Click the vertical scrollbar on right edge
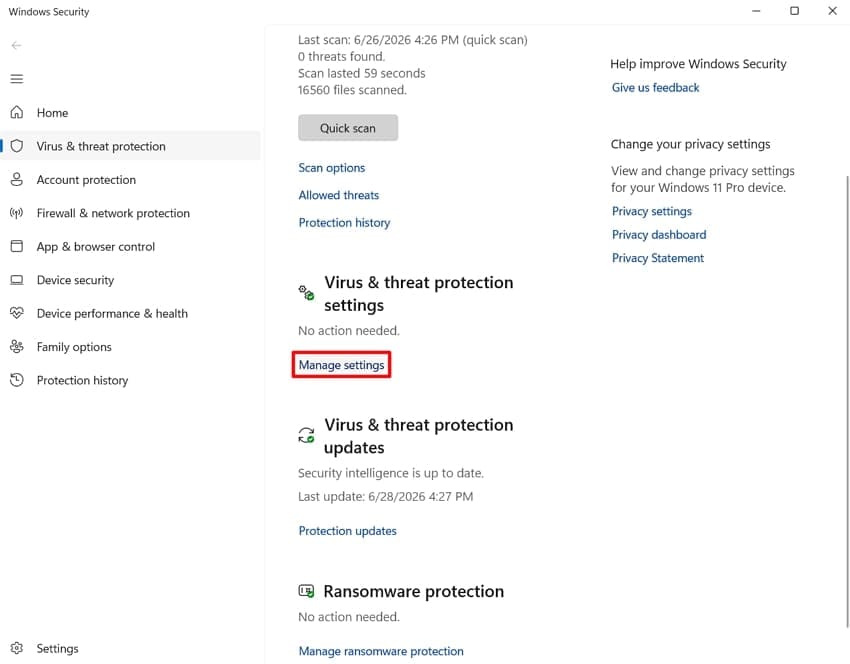The image size is (850, 664). (x=847, y=401)
